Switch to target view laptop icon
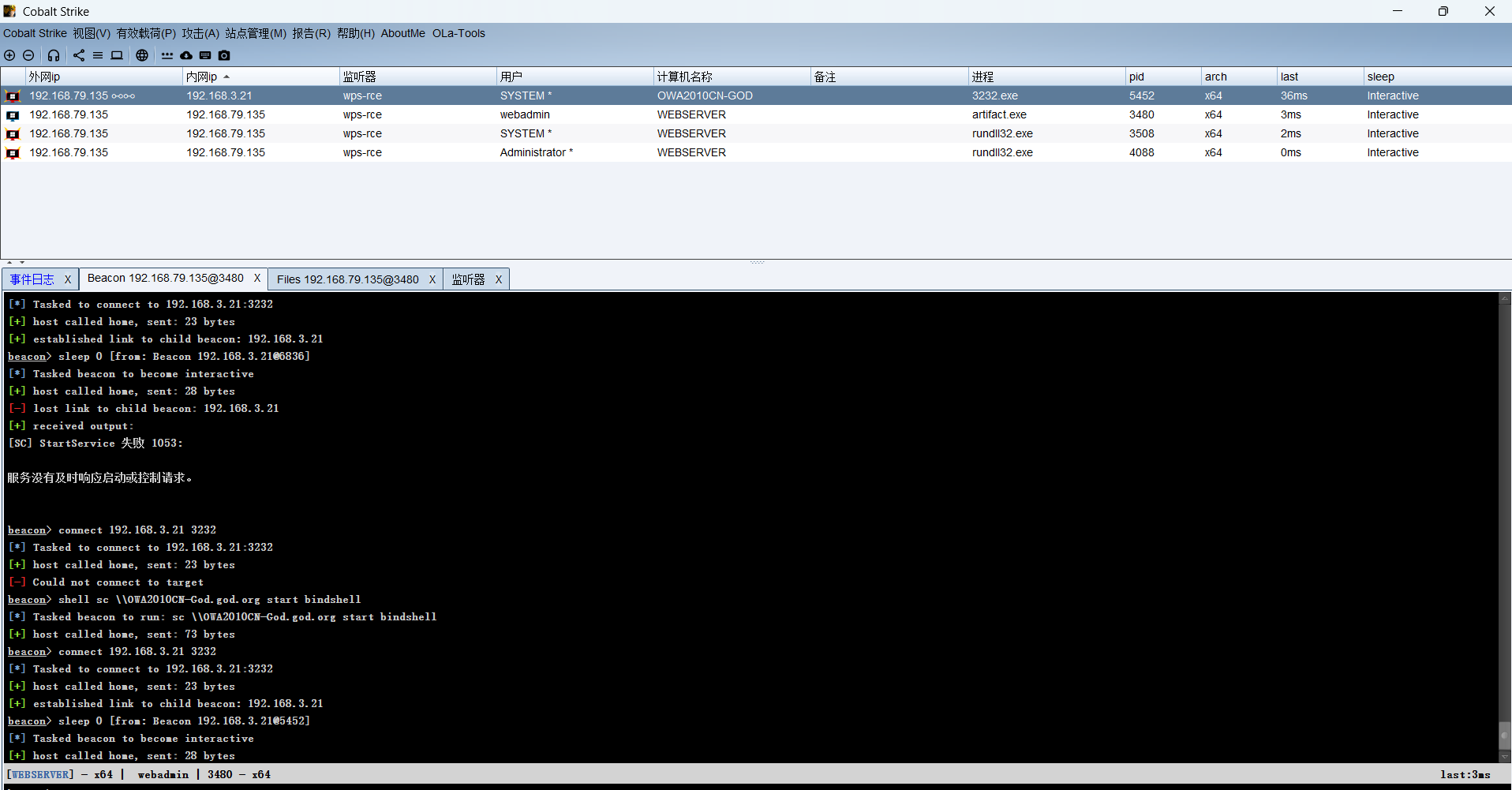The height and width of the screenshot is (790, 1512). (x=117, y=55)
